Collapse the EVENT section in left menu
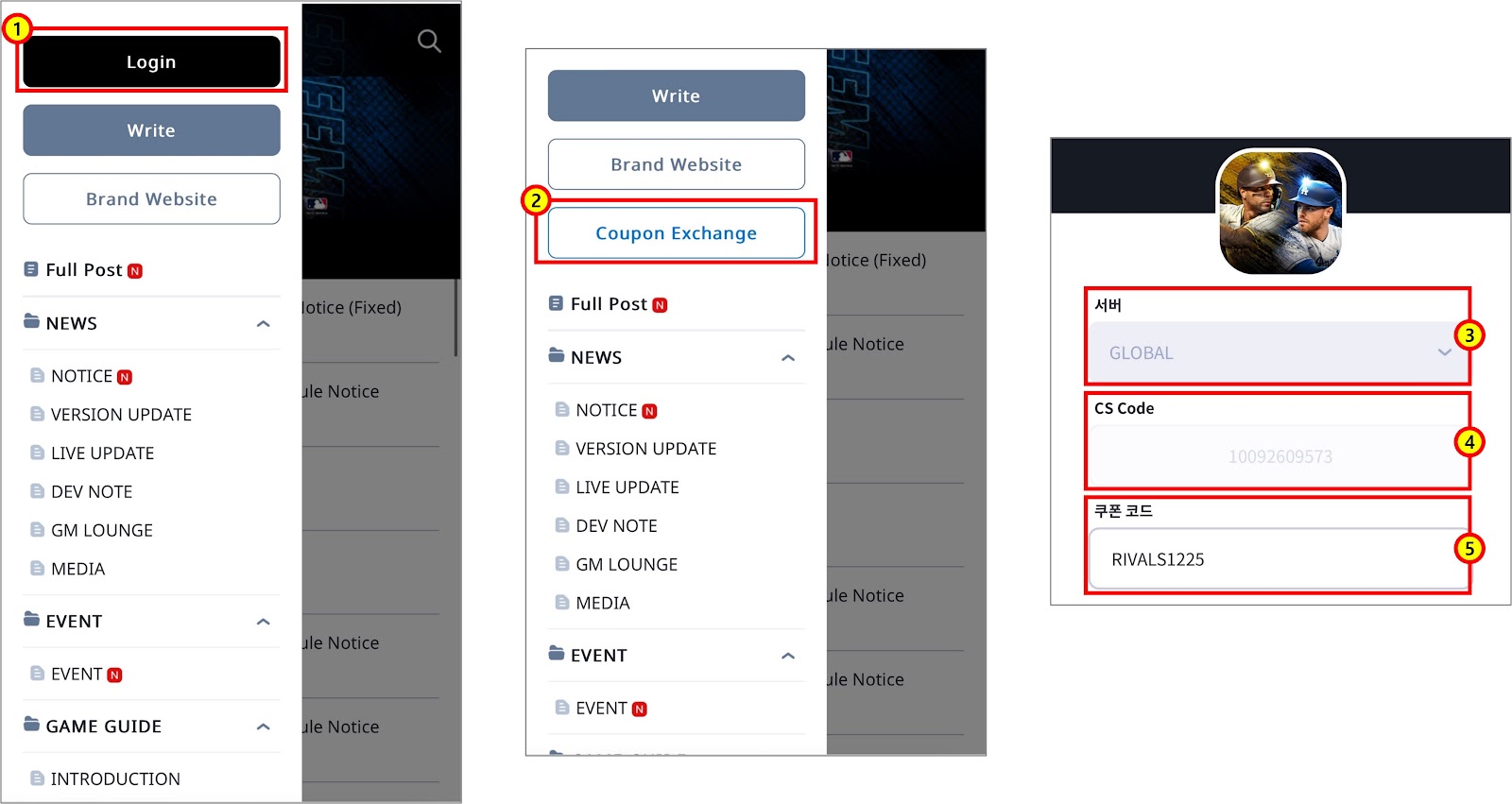Image resolution: width=1512 pixels, height=804 pixels. pos(264,622)
